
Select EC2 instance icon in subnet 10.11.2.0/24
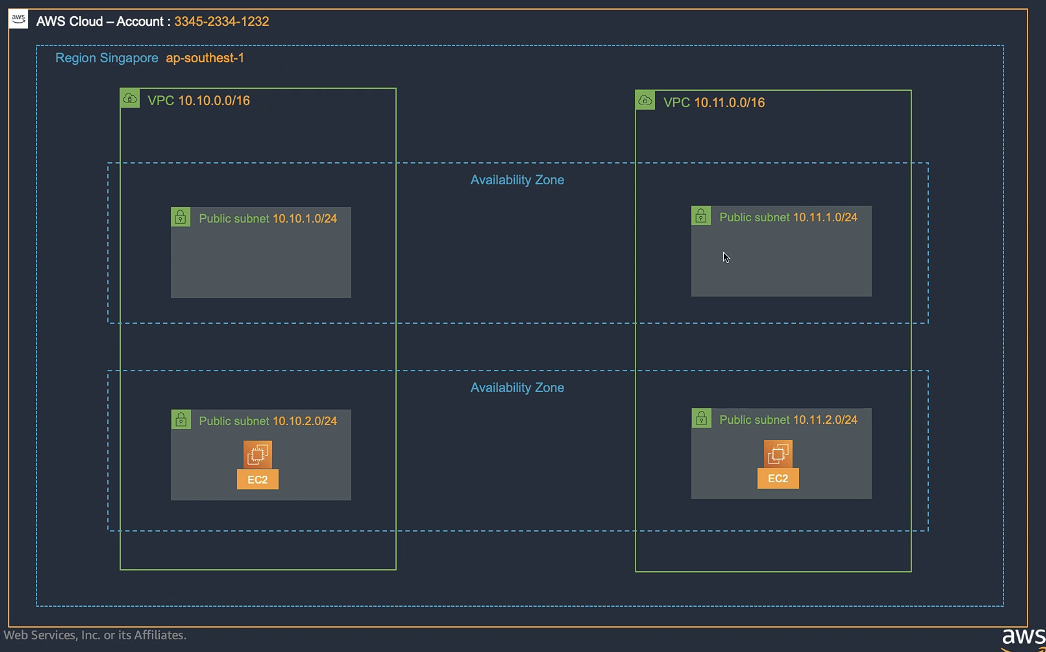coord(778,454)
